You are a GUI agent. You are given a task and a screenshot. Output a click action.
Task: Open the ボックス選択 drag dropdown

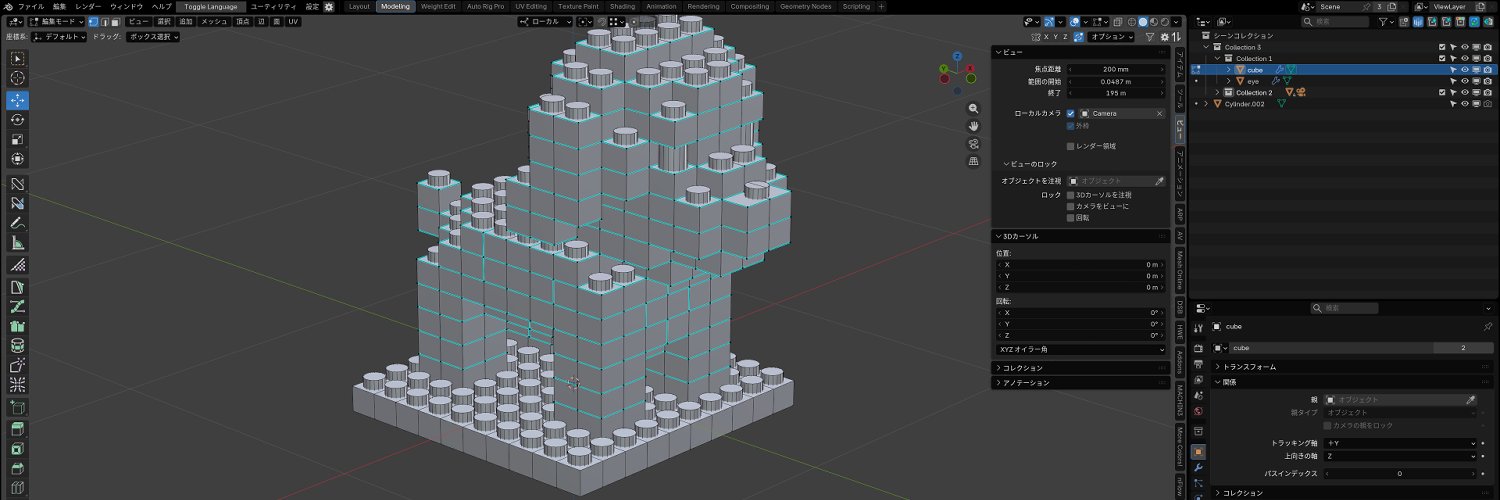[x=153, y=36]
